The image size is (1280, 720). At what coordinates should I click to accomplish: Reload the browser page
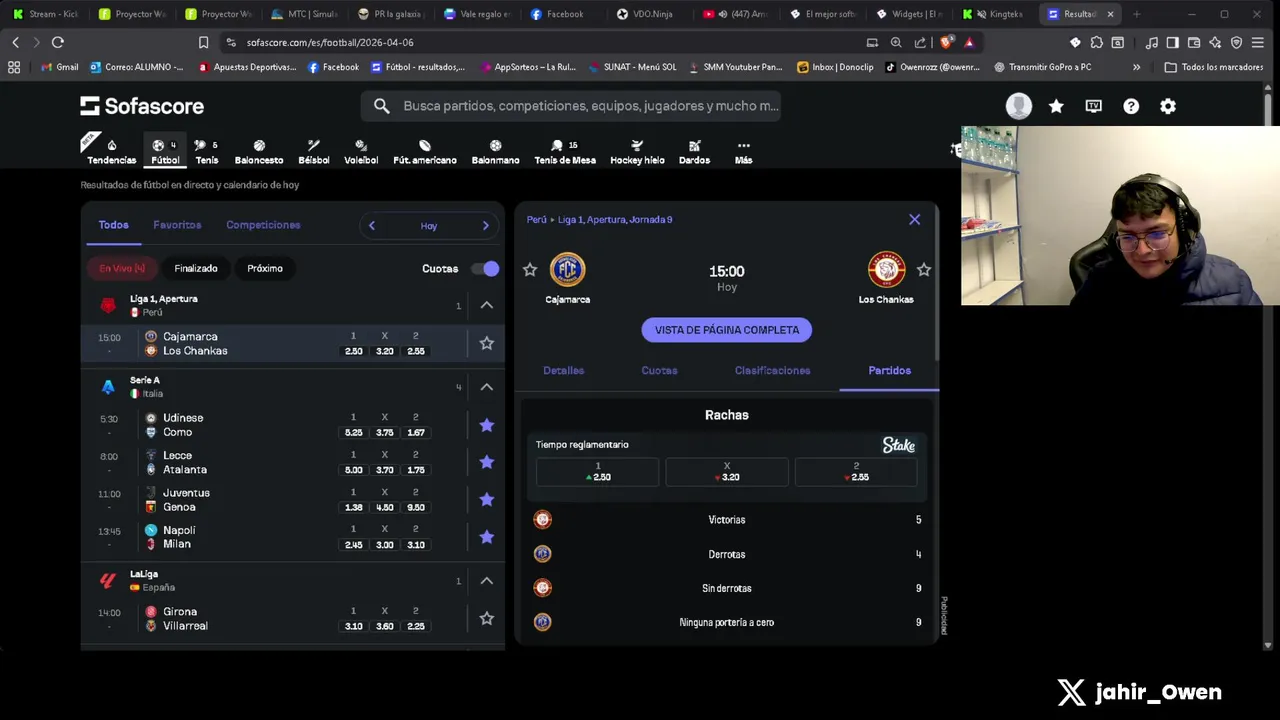point(58,42)
